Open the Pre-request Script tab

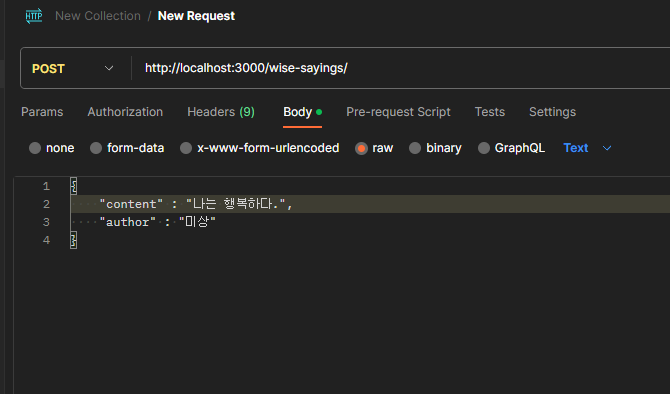[x=398, y=112]
